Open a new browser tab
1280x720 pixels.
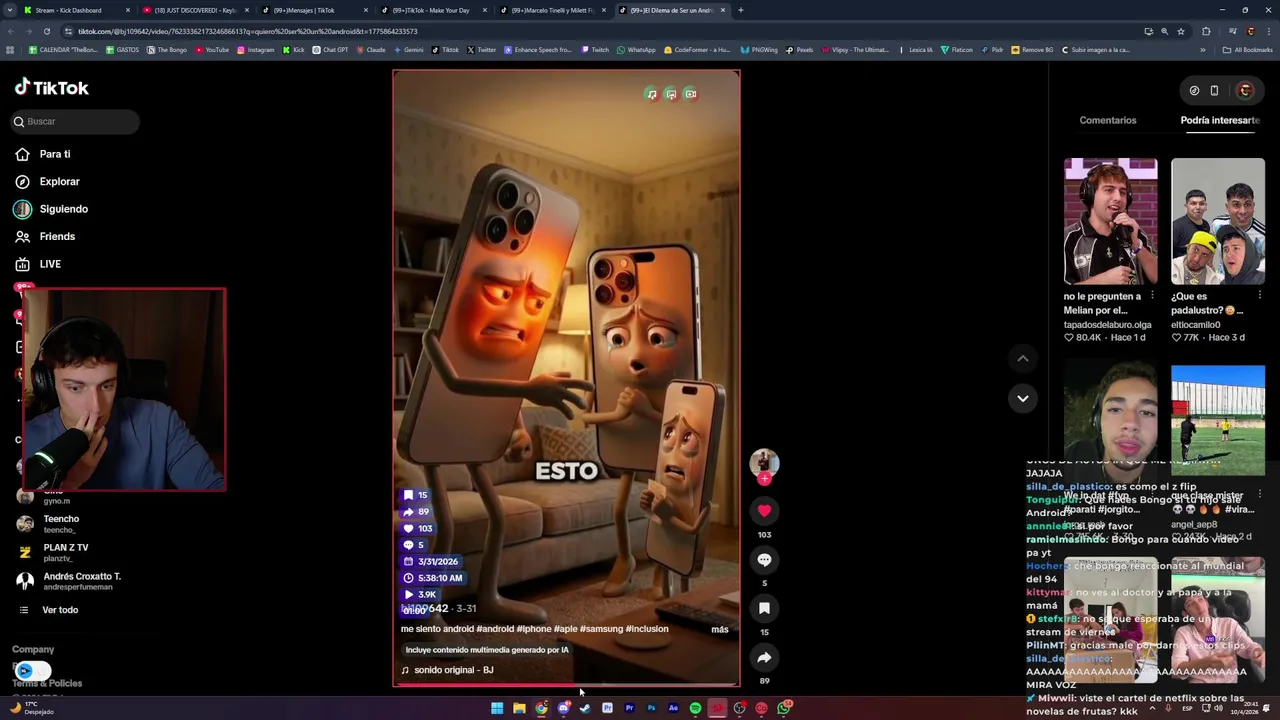[x=740, y=10]
